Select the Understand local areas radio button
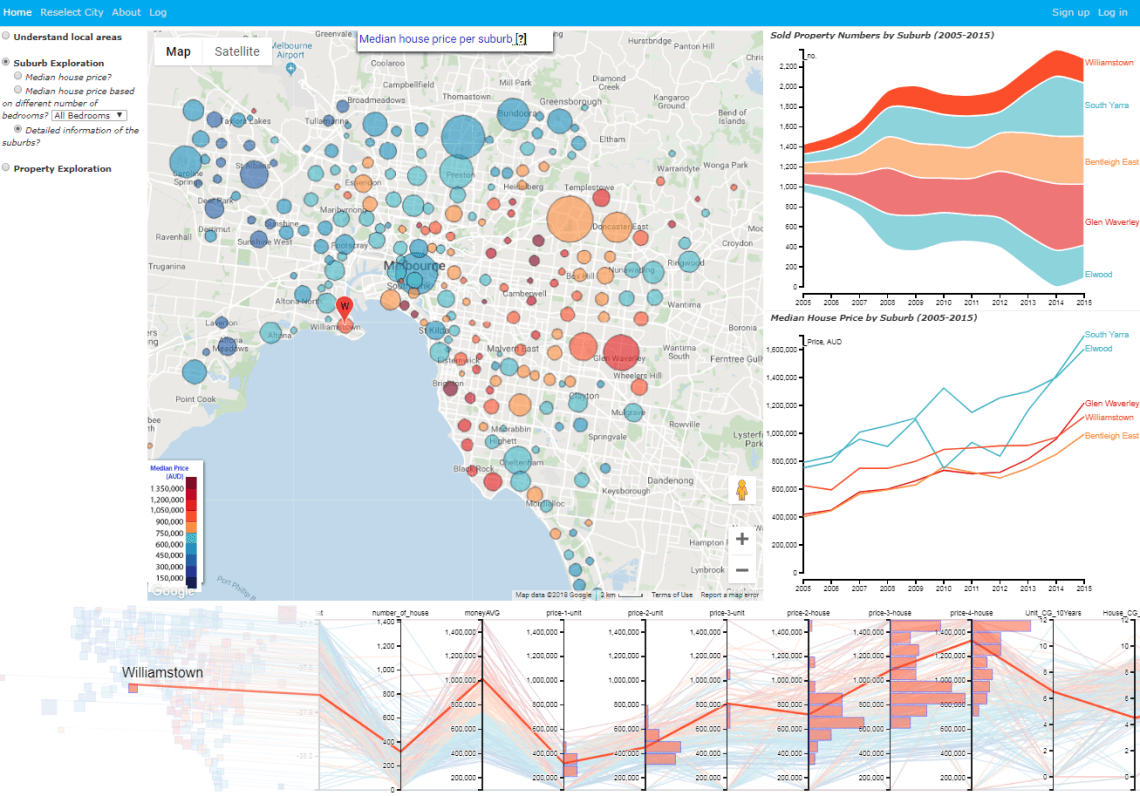The width and height of the screenshot is (1140, 796). coord(6,36)
